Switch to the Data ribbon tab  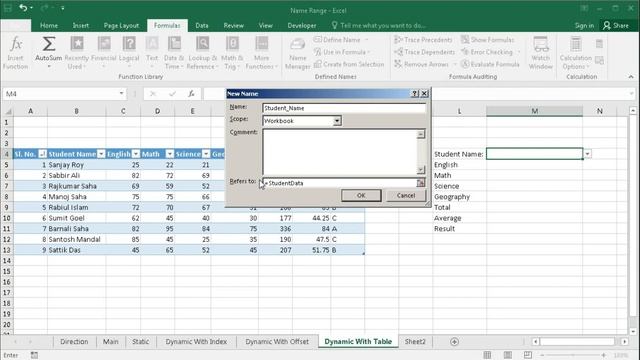202,25
